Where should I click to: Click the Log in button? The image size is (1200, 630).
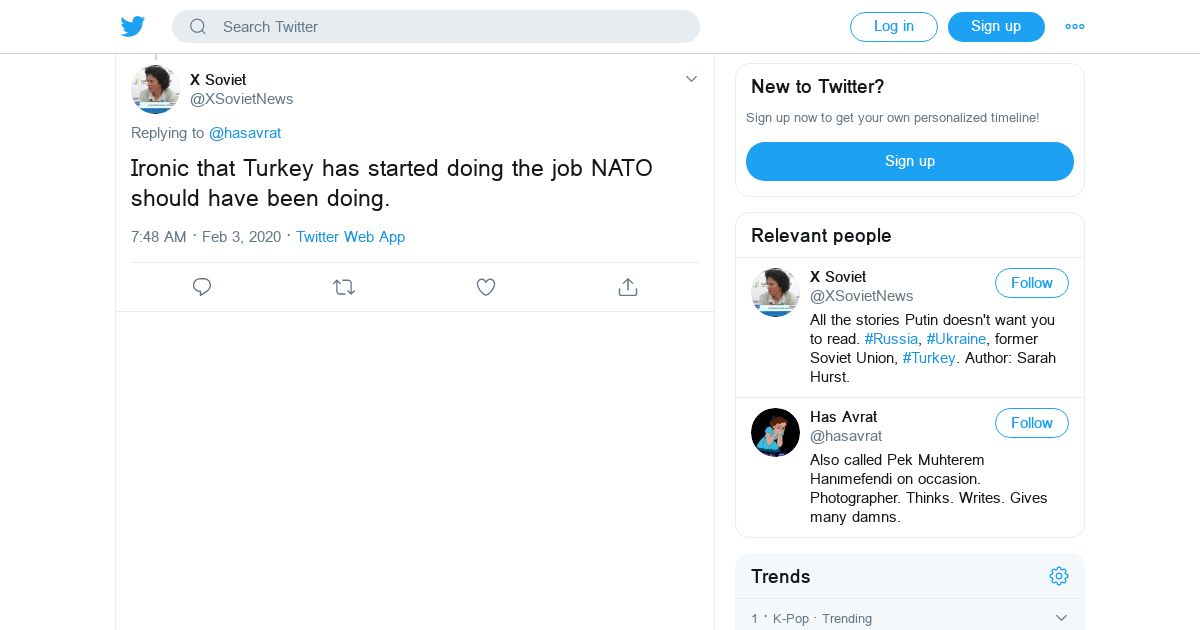[x=893, y=27]
